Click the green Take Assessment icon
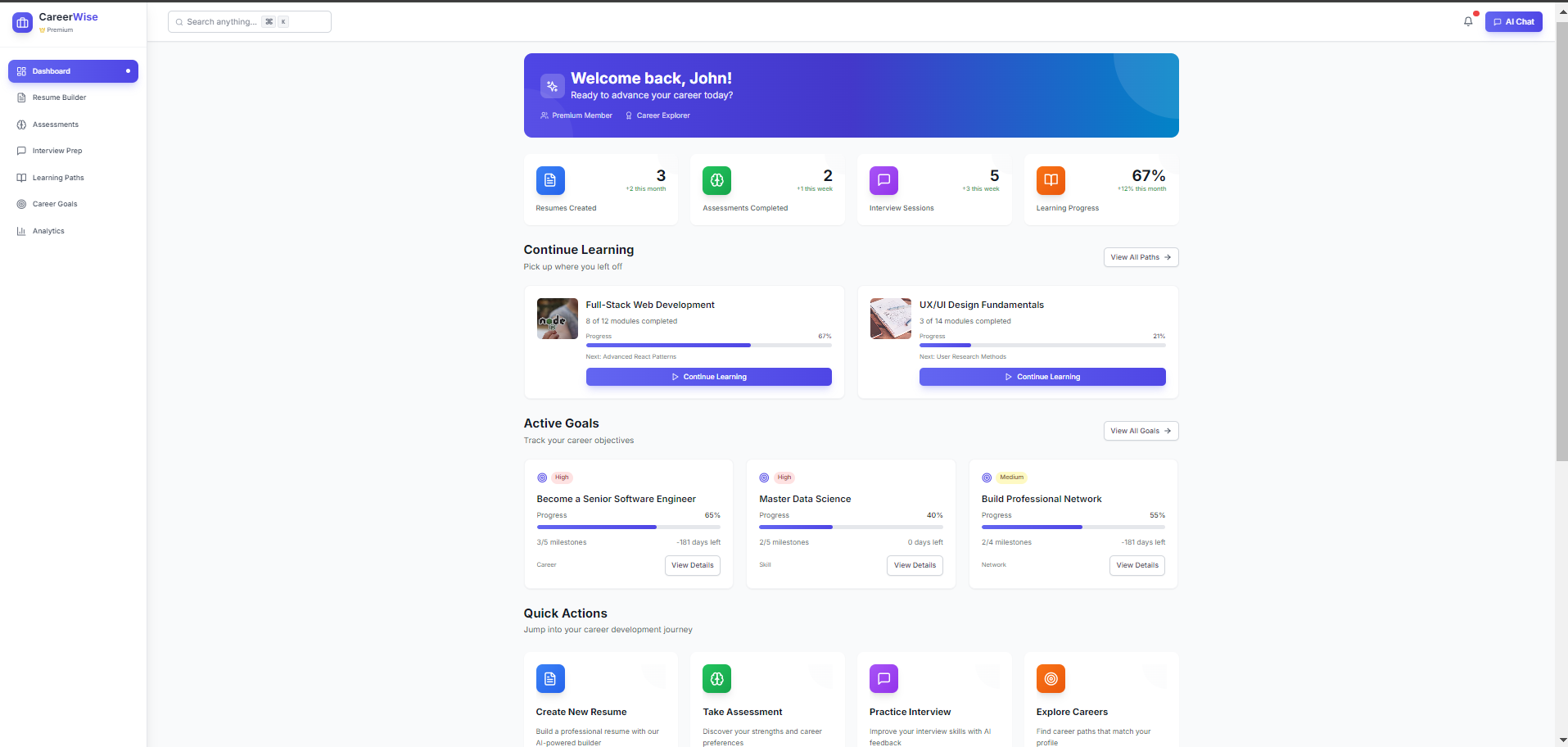This screenshot has height=747, width=1568. point(716,678)
